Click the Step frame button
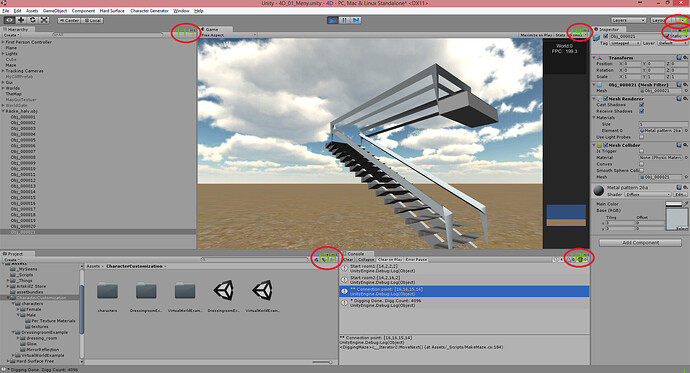Viewport: 690px width, 373px height. click(x=356, y=20)
